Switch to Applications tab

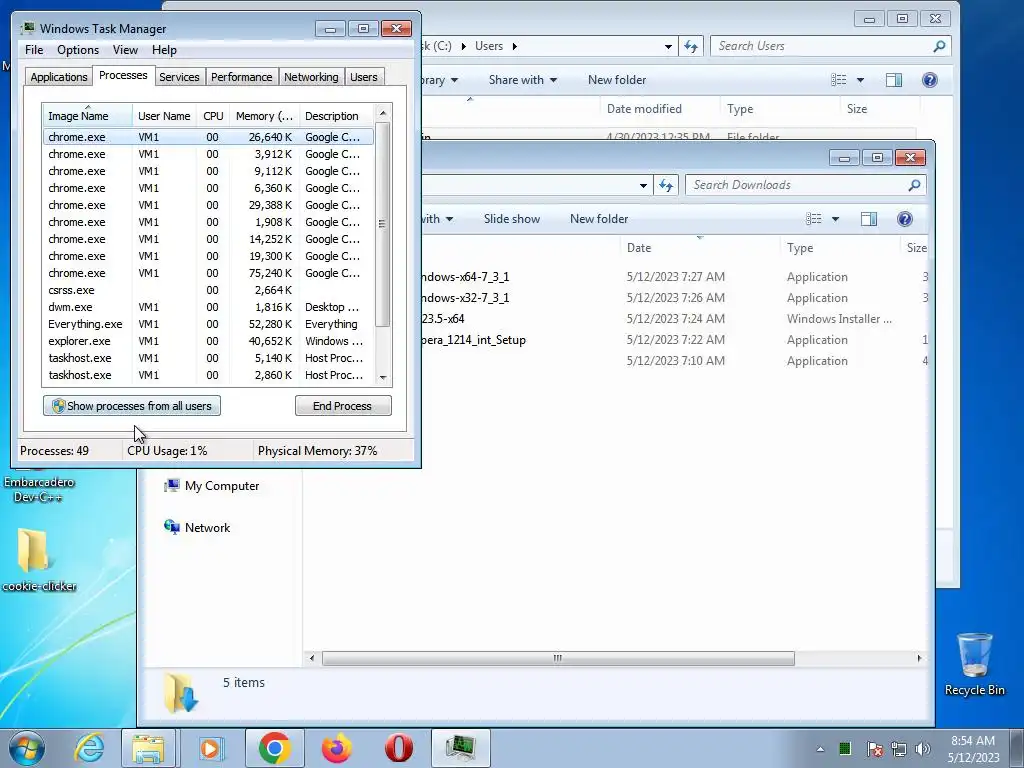(x=59, y=77)
